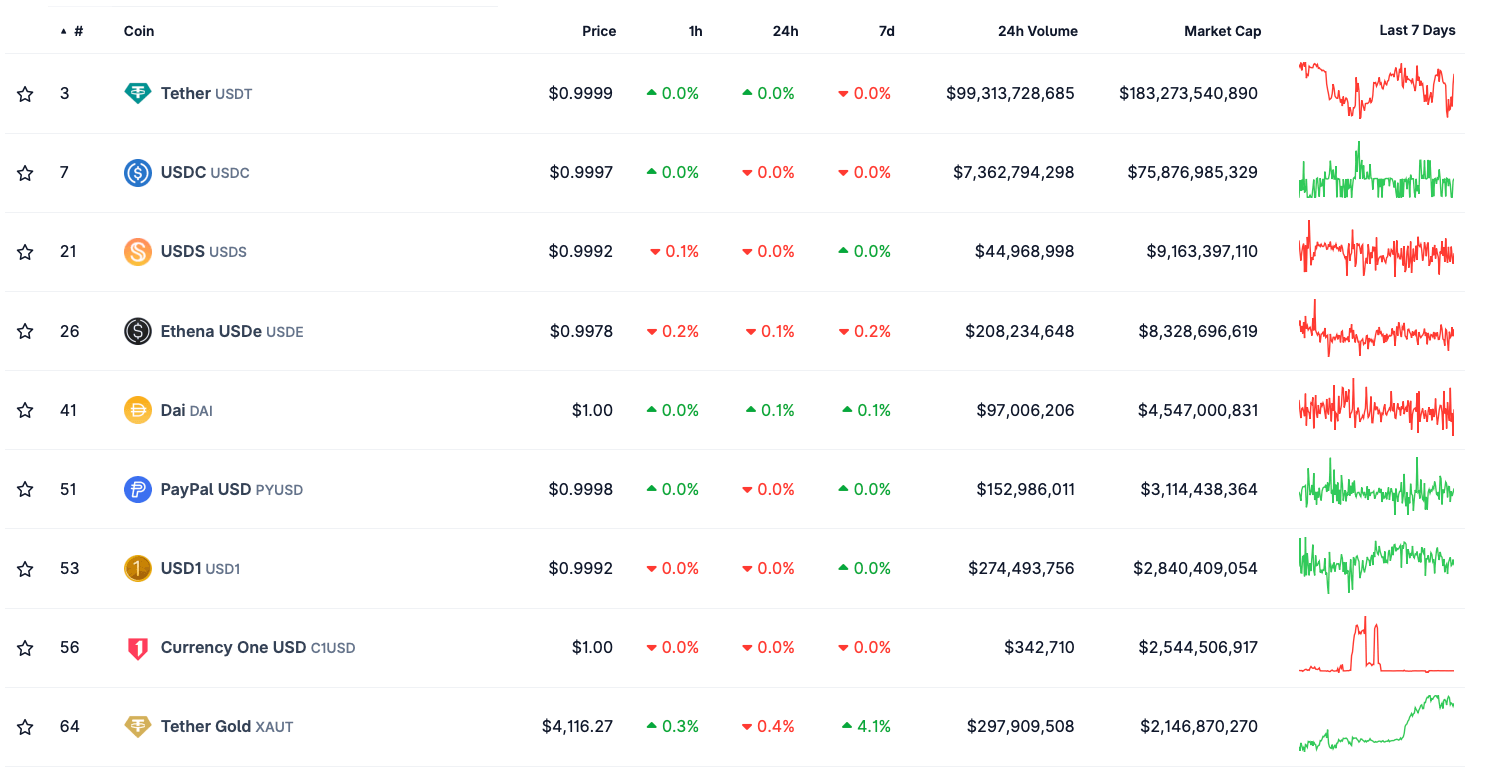
Task: Click the Dai coin logo icon
Action: tap(137, 410)
